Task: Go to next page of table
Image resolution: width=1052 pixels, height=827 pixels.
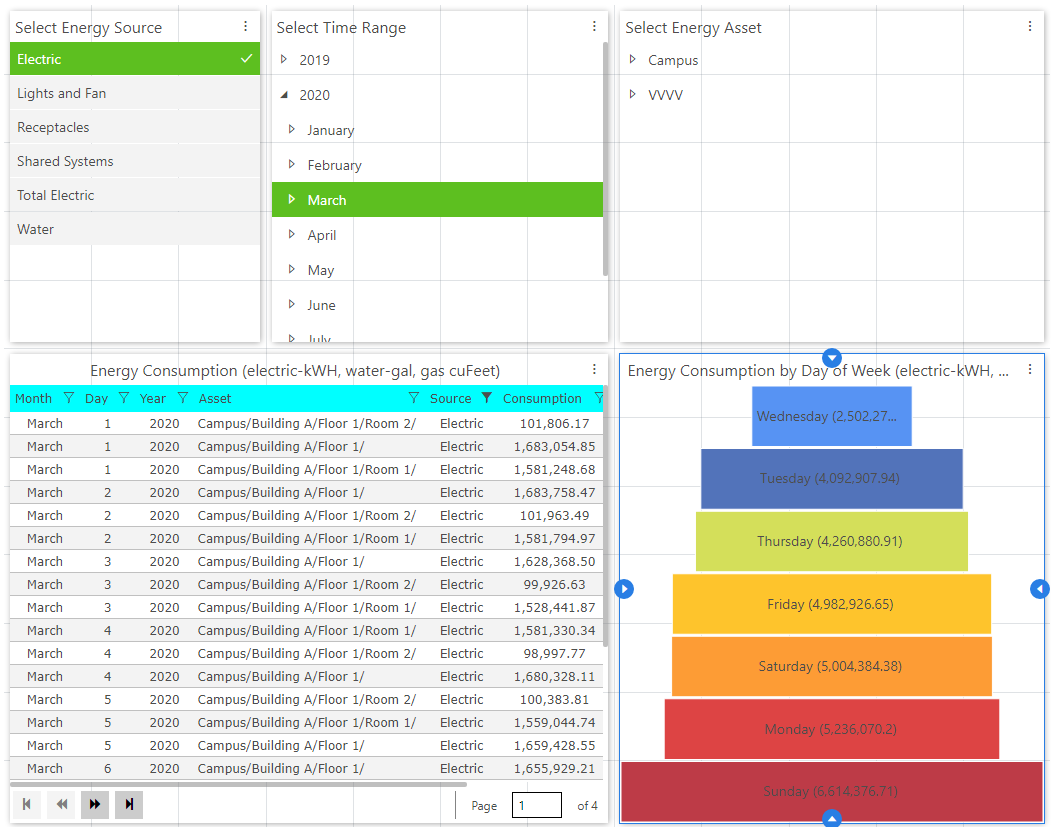Action: point(95,804)
